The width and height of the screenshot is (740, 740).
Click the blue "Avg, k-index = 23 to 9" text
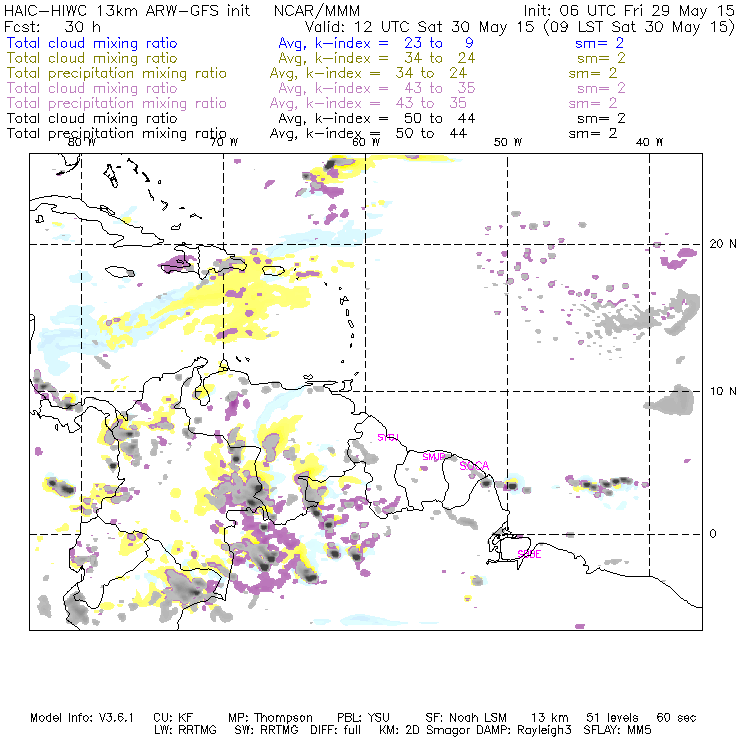(376, 43)
